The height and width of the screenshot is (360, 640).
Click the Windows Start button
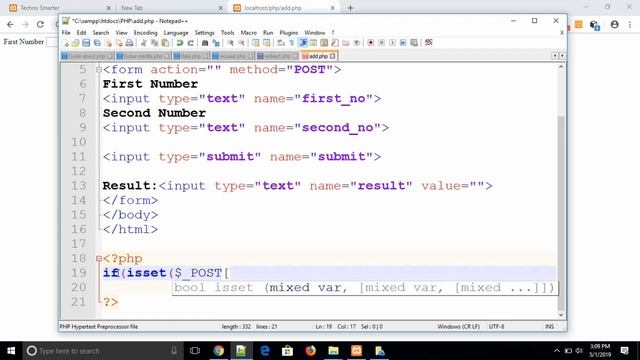(11, 351)
